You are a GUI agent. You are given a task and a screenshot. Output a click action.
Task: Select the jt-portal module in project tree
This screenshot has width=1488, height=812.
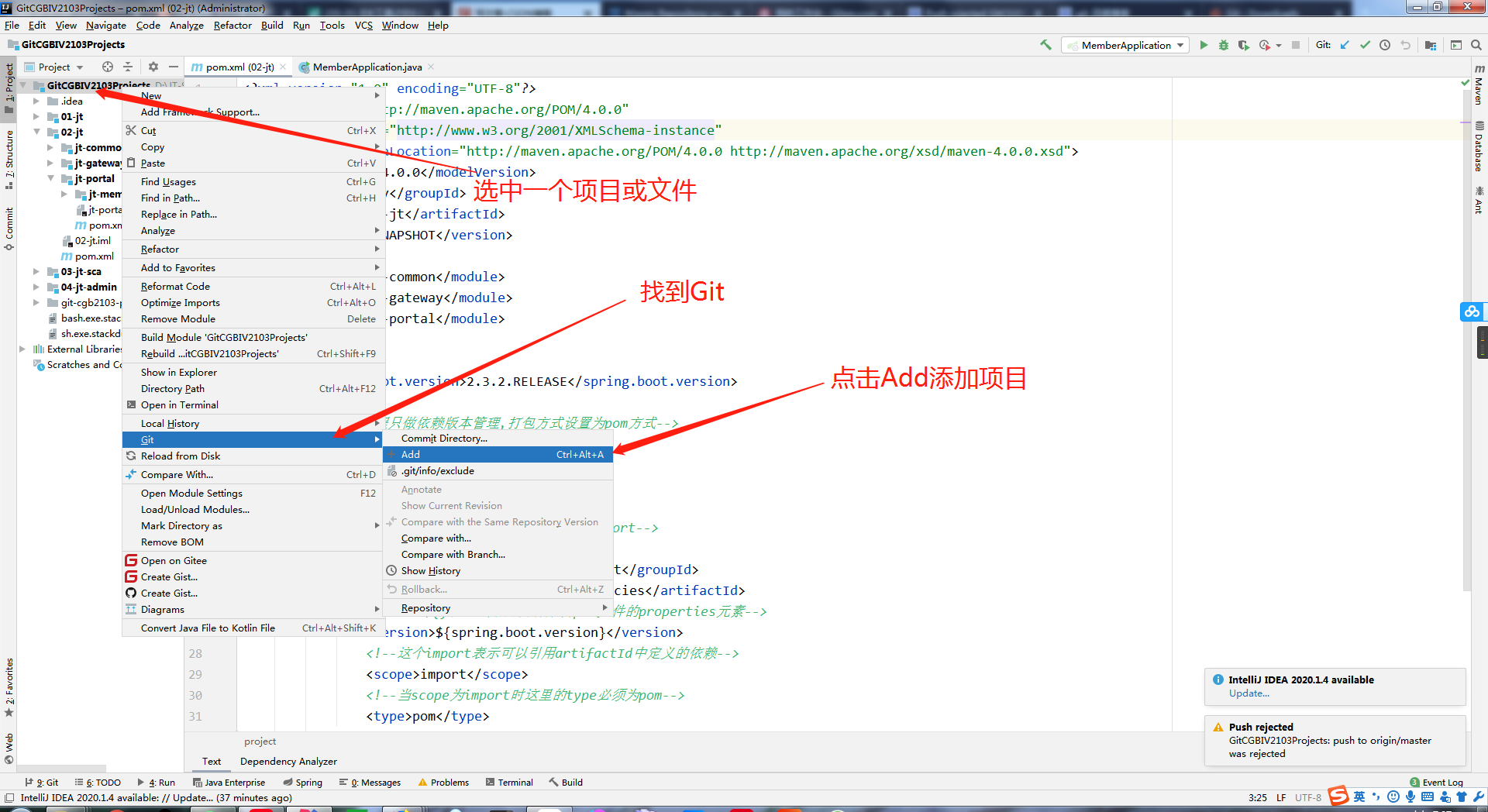(95, 178)
